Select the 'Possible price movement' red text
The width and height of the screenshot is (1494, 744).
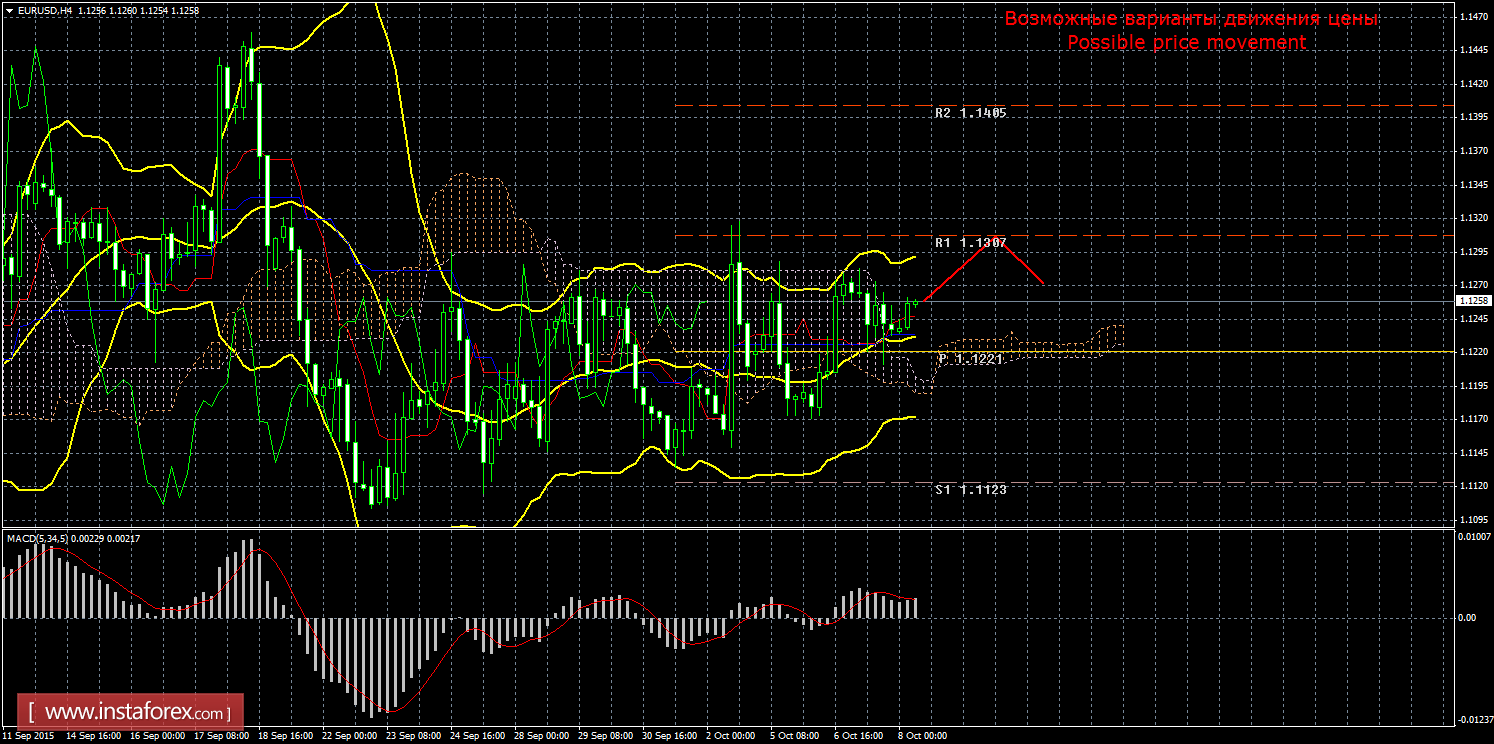pyautogui.click(x=1186, y=42)
